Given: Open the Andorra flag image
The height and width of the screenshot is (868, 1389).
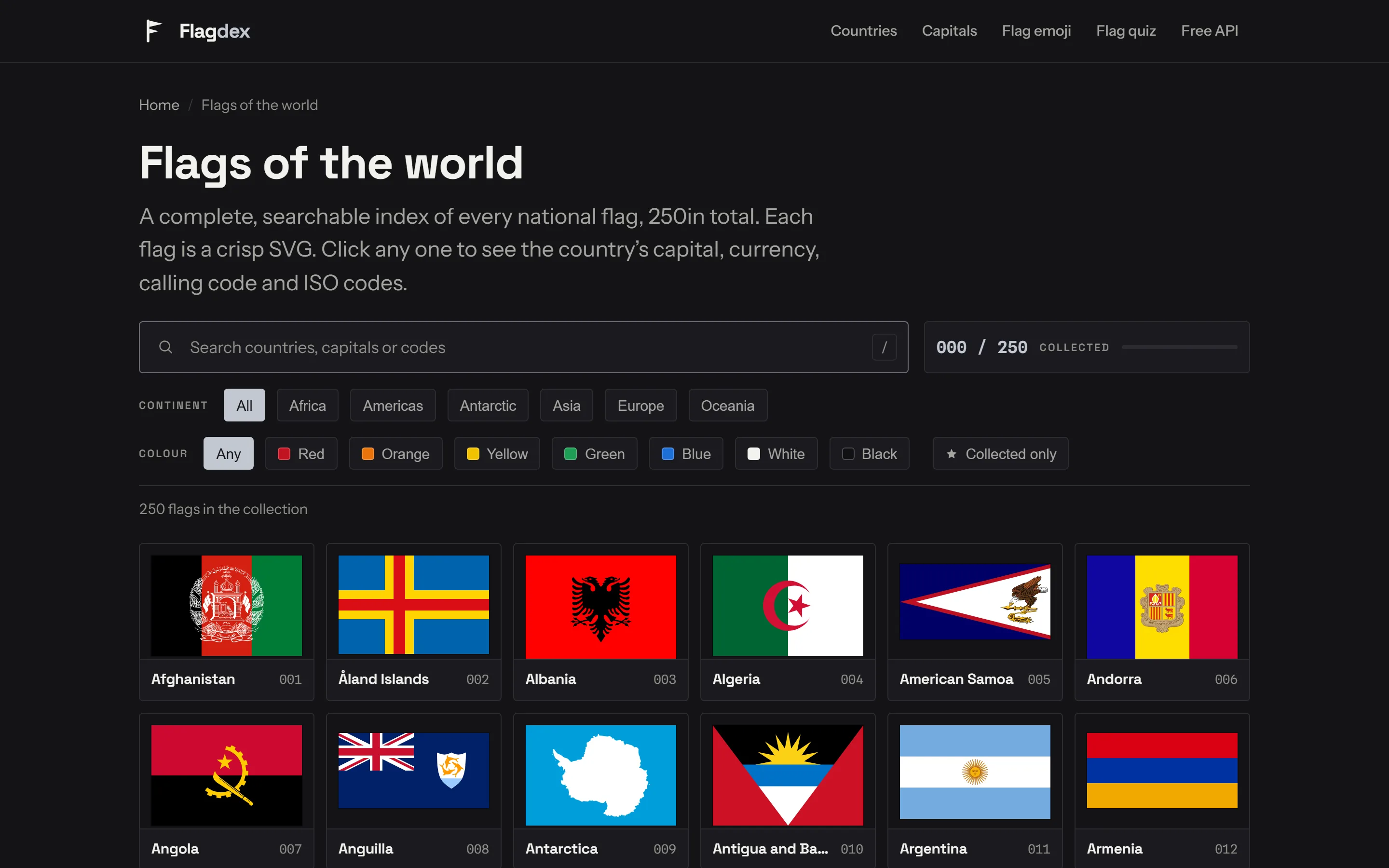Looking at the screenshot, I should pyautogui.click(x=1162, y=607).
